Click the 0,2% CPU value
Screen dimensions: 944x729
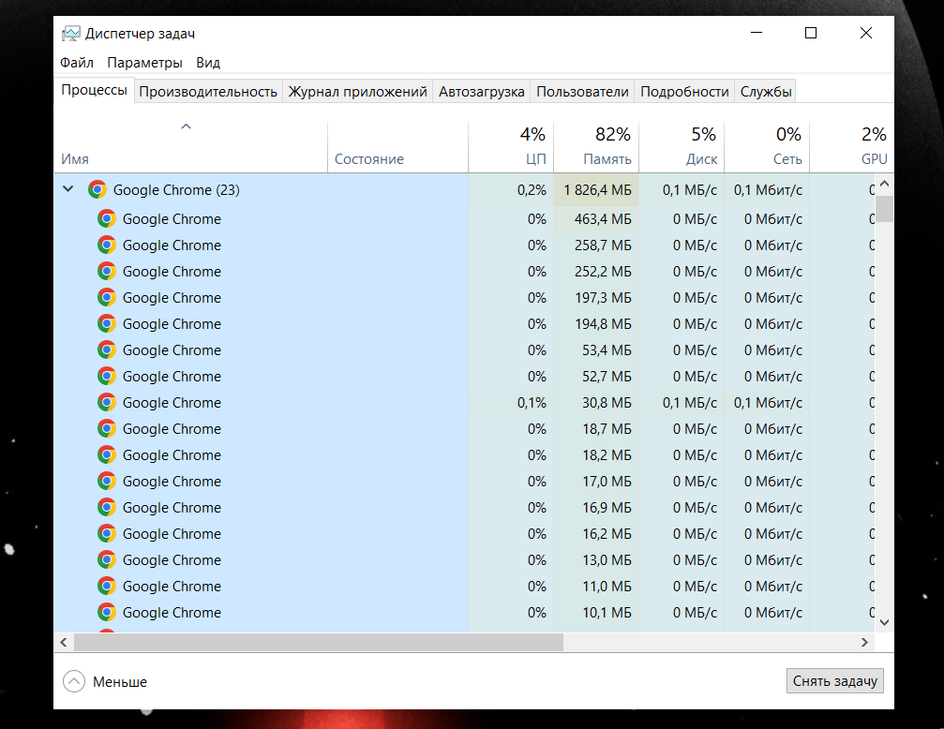point(532,190)
